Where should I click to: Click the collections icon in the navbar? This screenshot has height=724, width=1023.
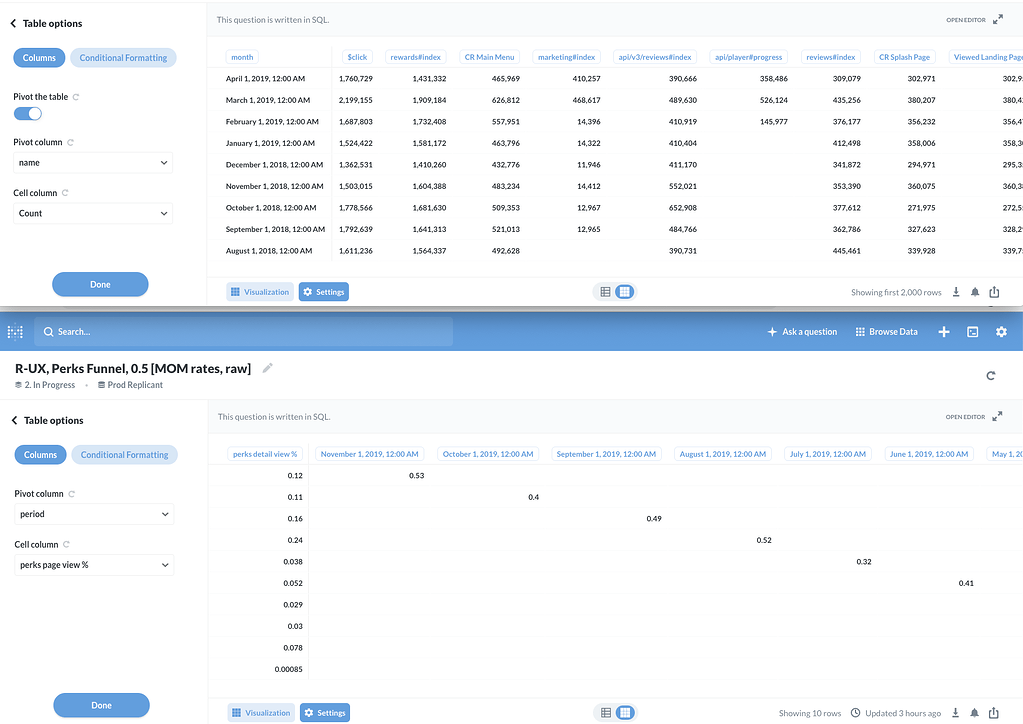pyautogui.click(x=972, y=331)
